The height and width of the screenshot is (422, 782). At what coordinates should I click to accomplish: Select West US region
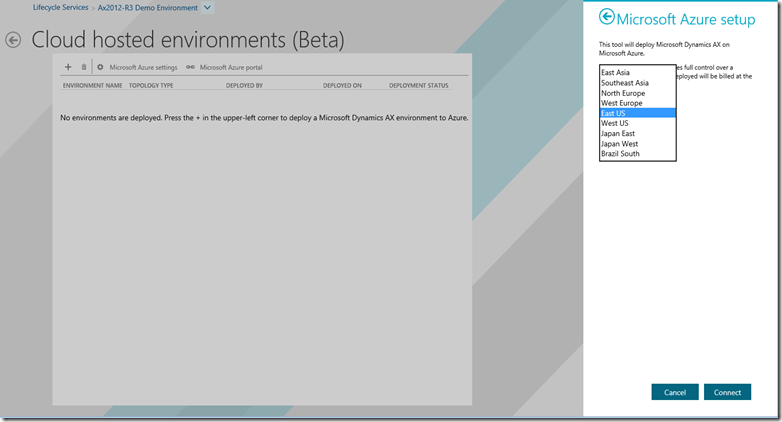click(x=637, y=123)
